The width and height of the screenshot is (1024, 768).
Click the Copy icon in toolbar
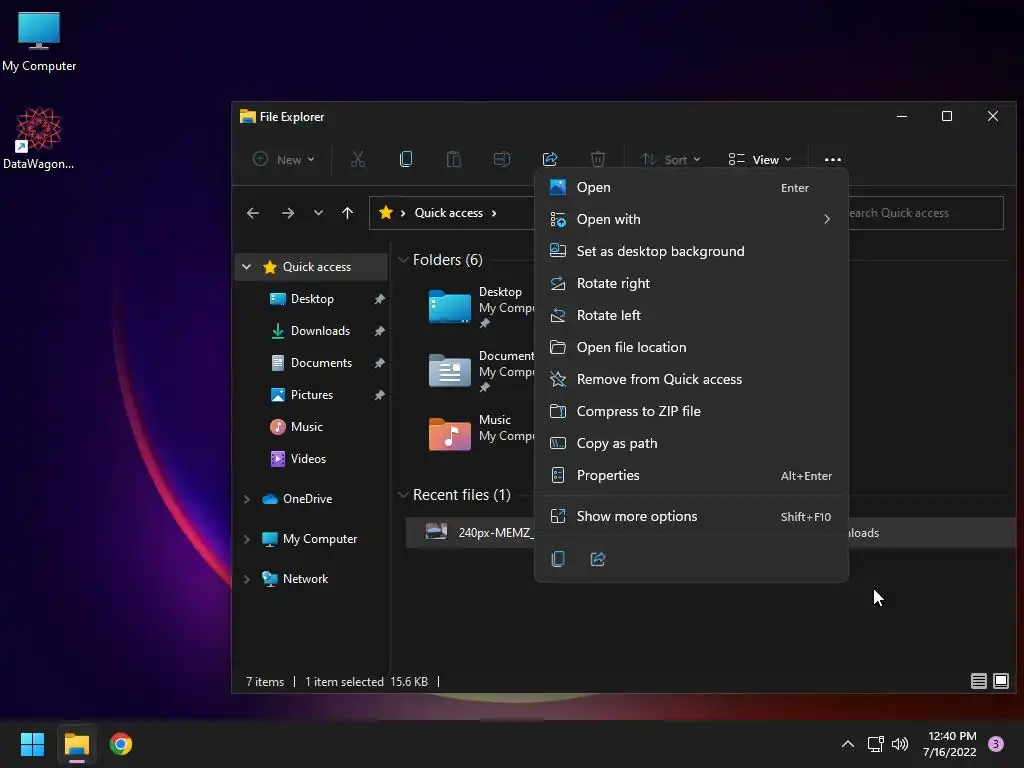pyautogui.click(x=406, y=159)
